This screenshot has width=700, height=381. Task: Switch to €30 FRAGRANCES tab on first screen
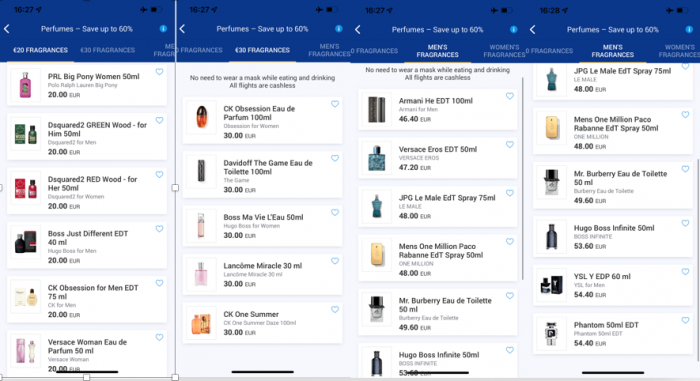108,50
